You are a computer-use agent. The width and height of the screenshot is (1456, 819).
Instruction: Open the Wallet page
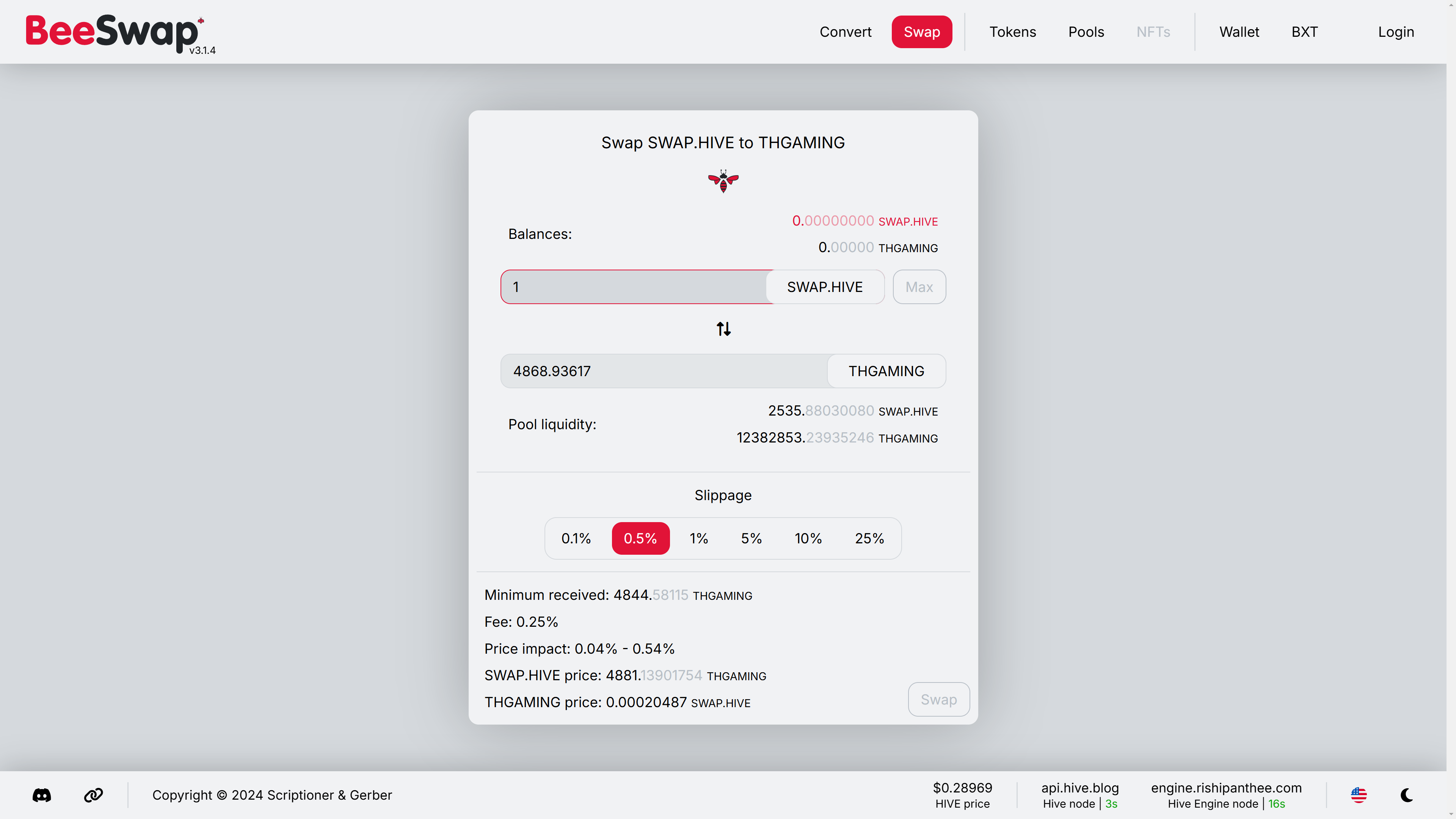[1239, 31]
